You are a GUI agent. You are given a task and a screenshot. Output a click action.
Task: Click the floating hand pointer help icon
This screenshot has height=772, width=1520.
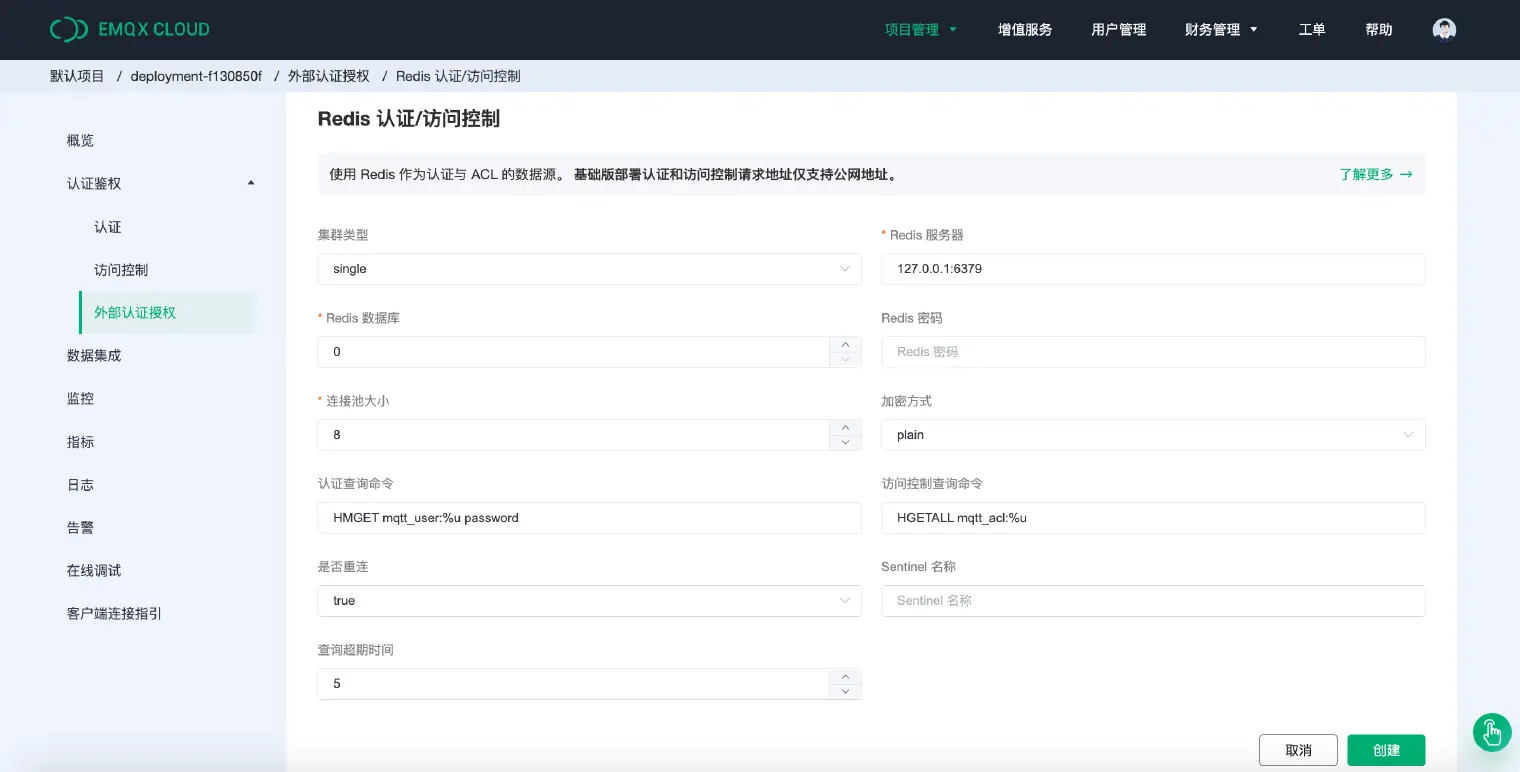point(1492,733)
